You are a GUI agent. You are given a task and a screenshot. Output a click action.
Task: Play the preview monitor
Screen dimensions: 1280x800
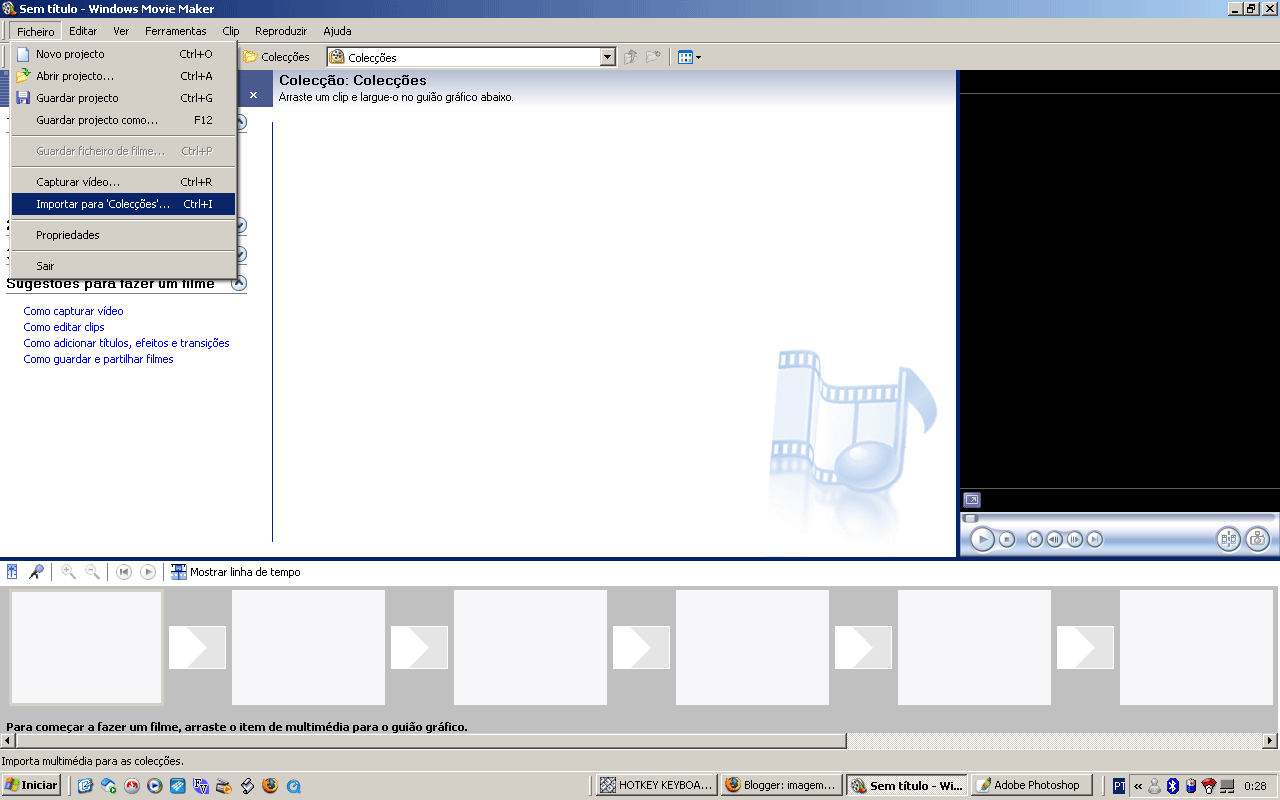[982, 540]
